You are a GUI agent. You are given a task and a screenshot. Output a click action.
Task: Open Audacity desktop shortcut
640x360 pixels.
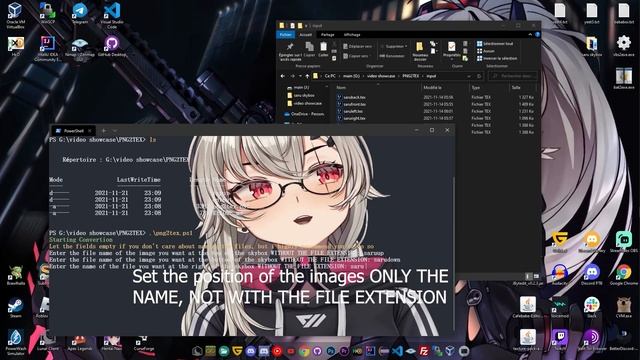[560, 275]
